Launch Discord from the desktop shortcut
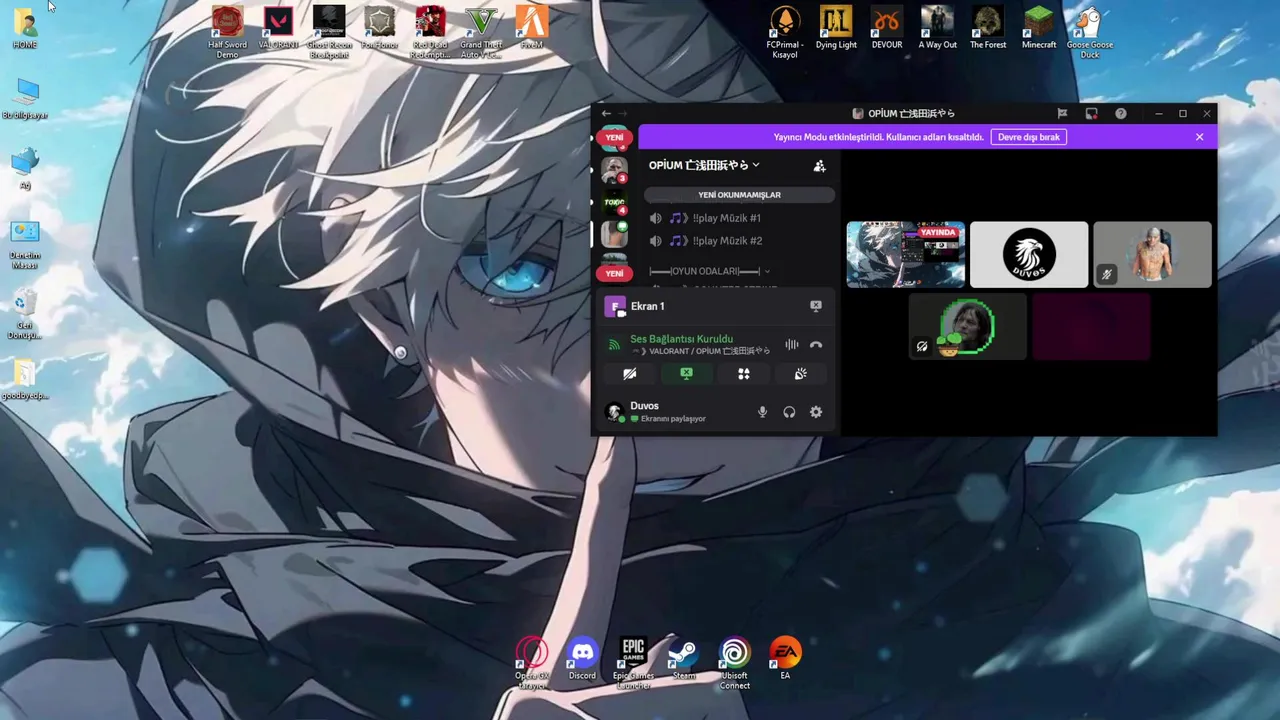 [x=582, y=659]
